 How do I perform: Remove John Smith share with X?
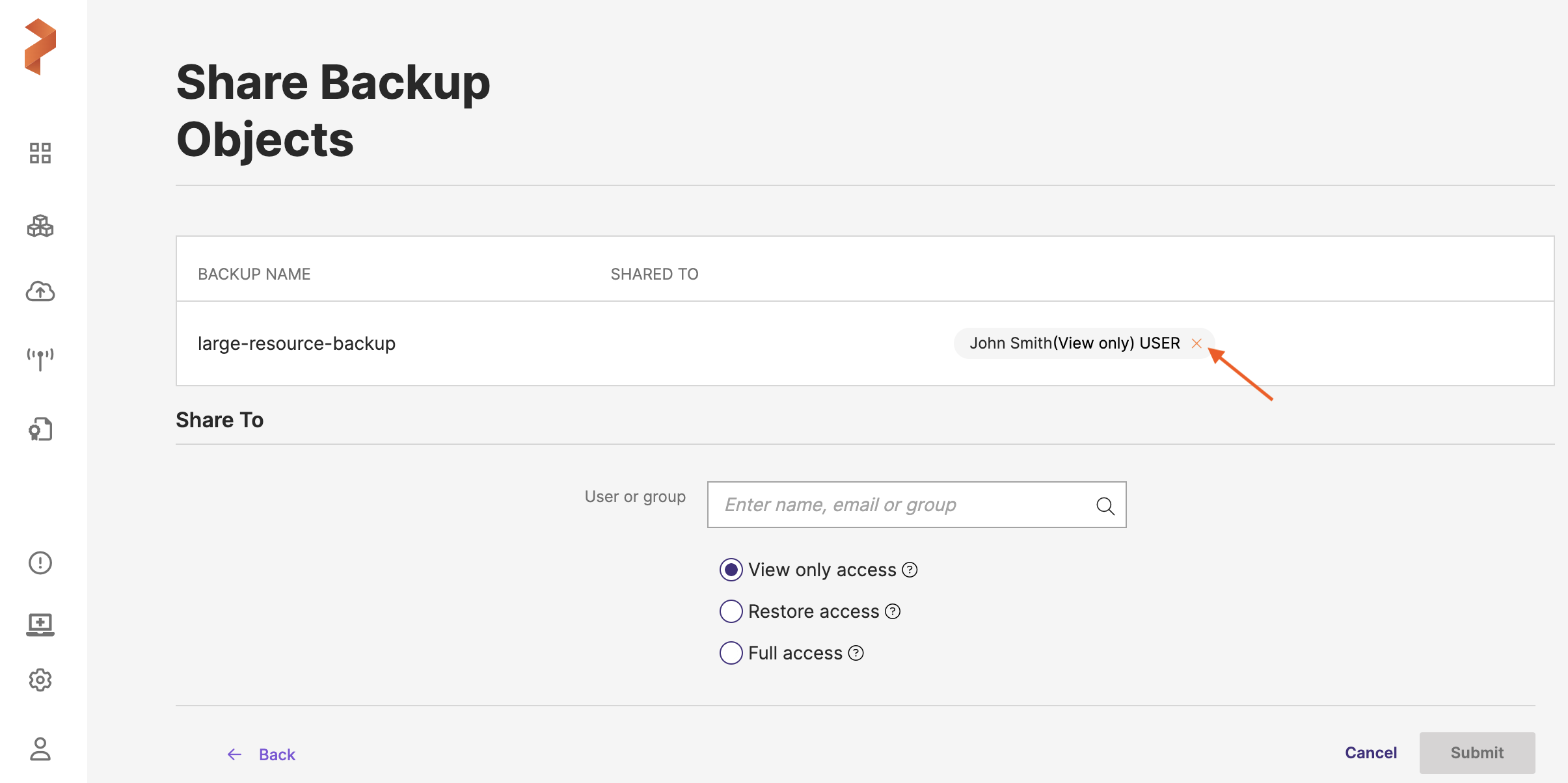(x=1196, y=343)
